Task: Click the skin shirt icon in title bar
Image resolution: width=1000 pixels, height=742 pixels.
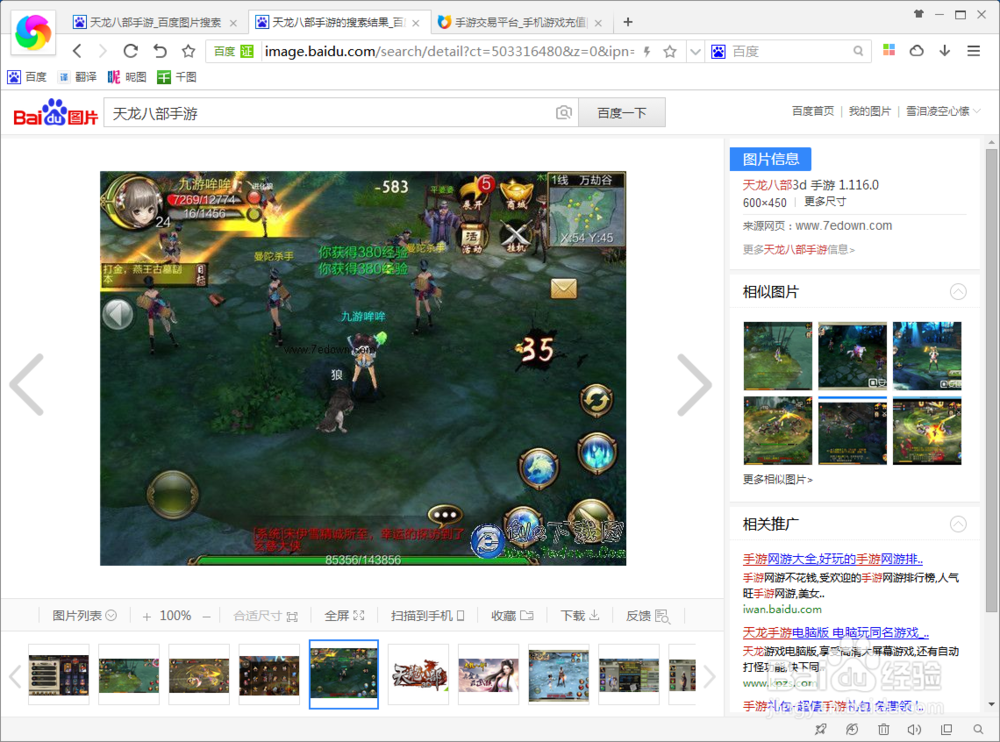Action: click(x=918, y=13)
